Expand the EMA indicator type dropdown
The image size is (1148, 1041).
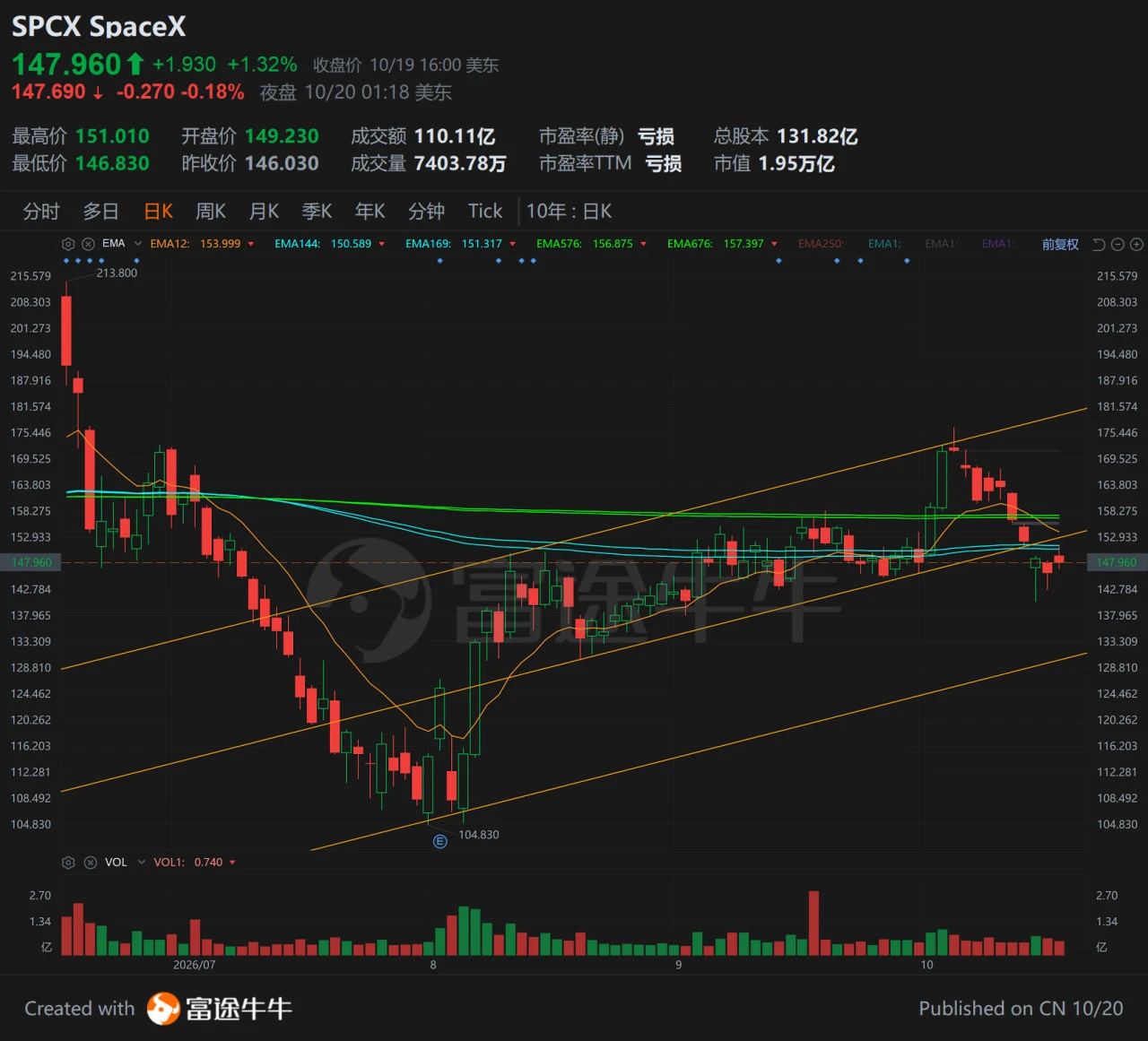[138, 244]
